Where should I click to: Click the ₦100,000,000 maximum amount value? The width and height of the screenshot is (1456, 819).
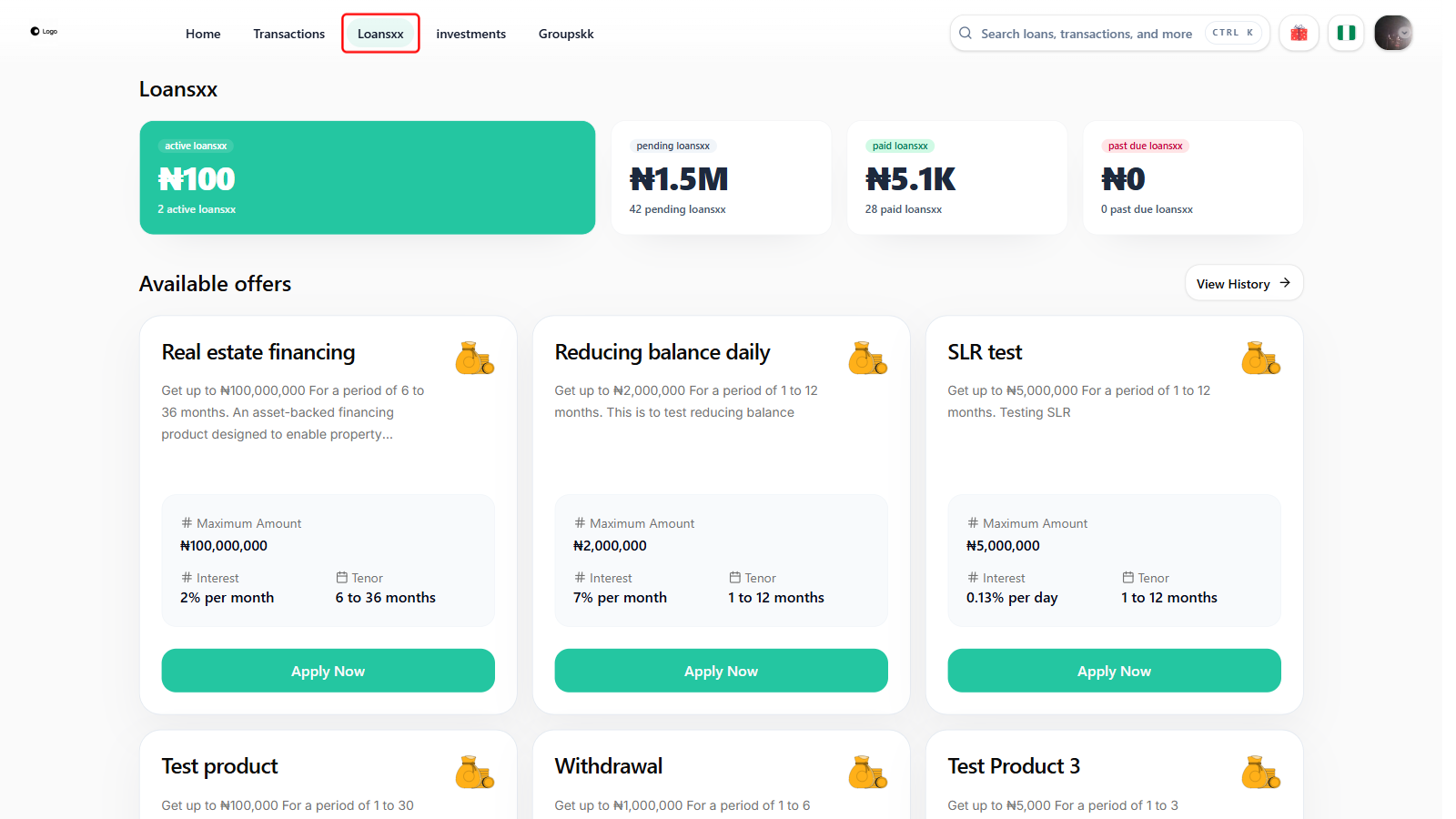click(x=224, y=546)
